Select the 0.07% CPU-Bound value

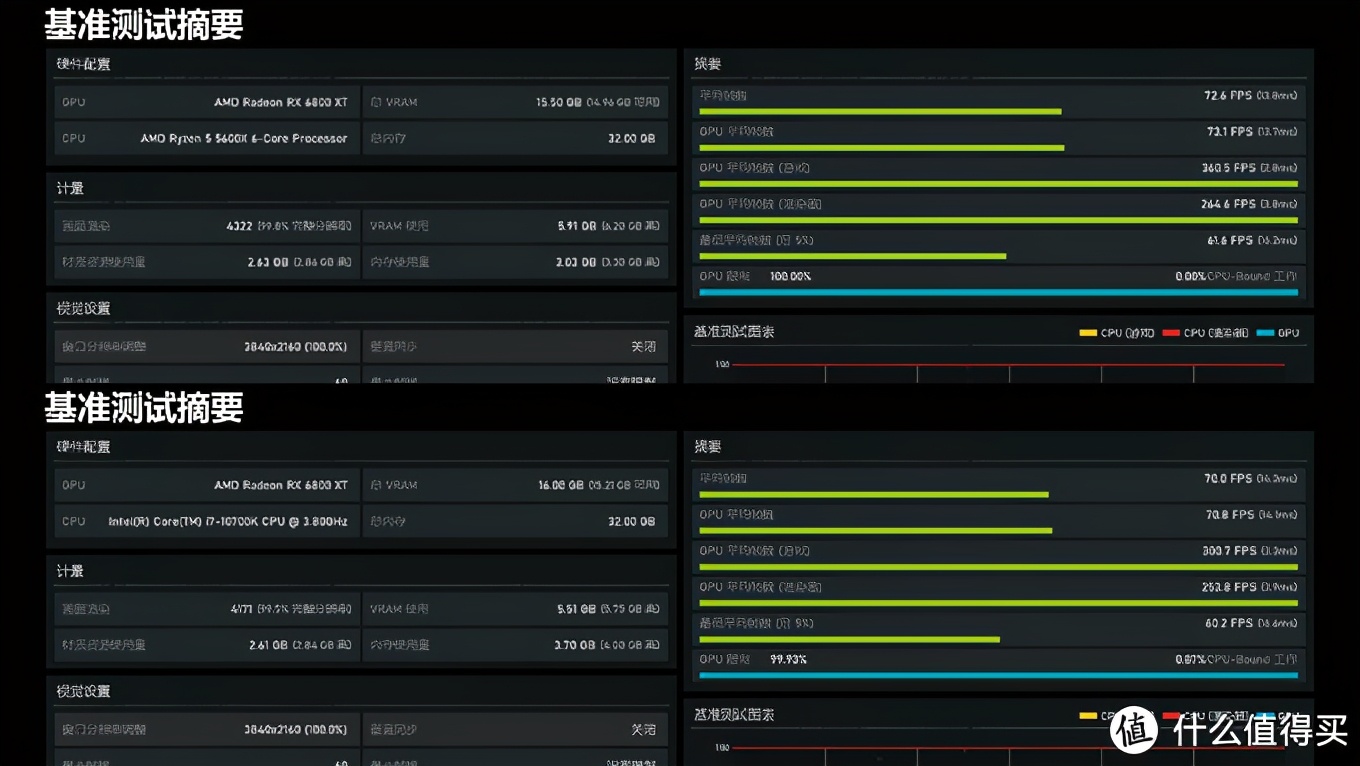click(1190, 659)
